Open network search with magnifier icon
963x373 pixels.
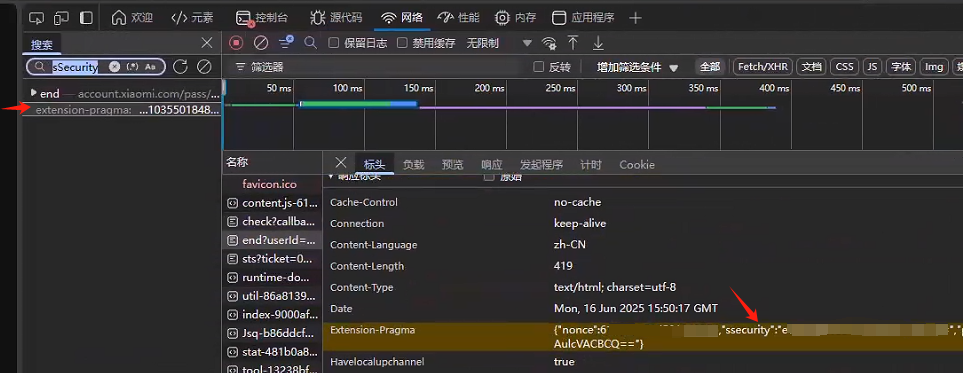(311, 43)
